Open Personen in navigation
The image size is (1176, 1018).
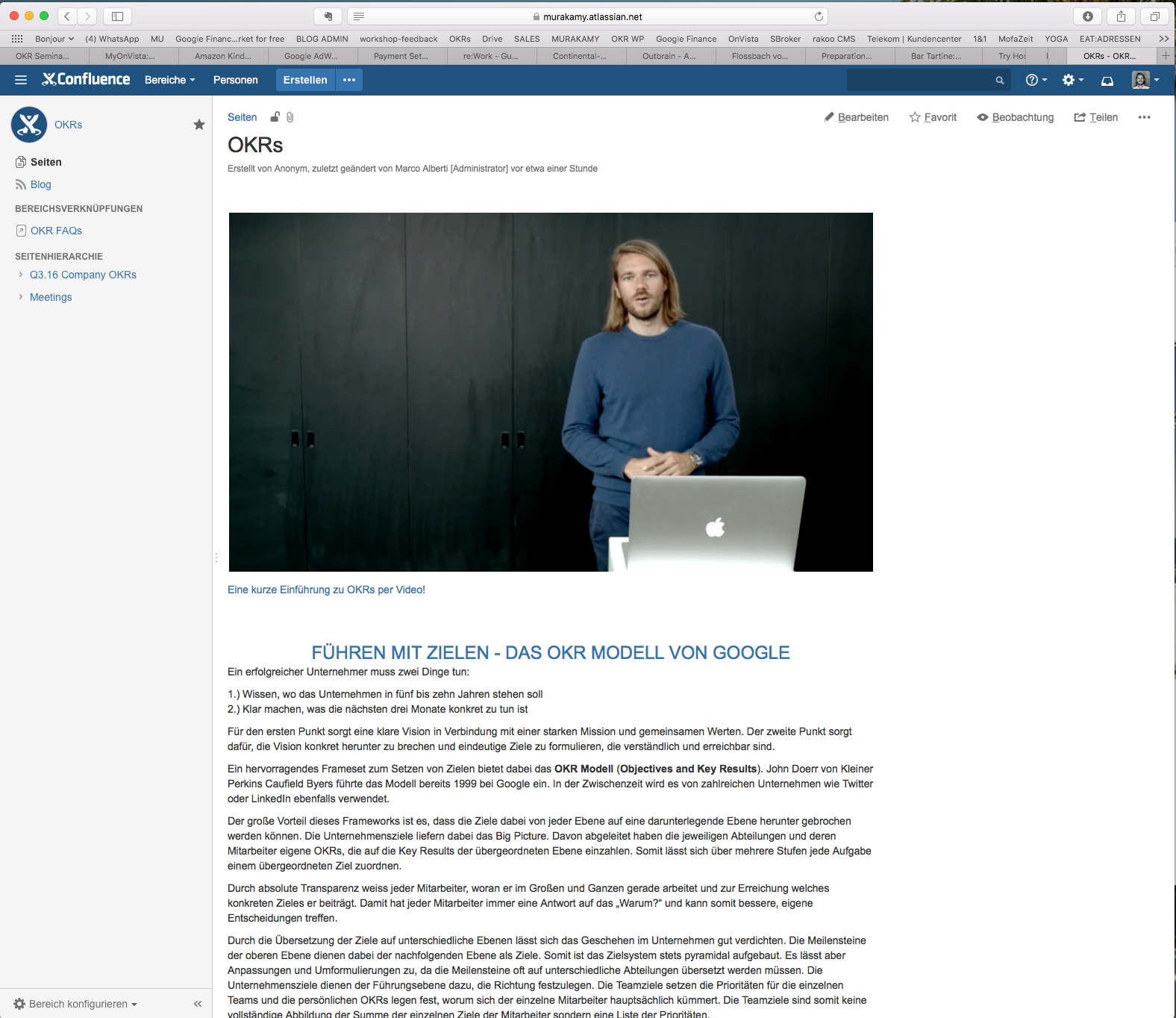click(x=236, y=80)
